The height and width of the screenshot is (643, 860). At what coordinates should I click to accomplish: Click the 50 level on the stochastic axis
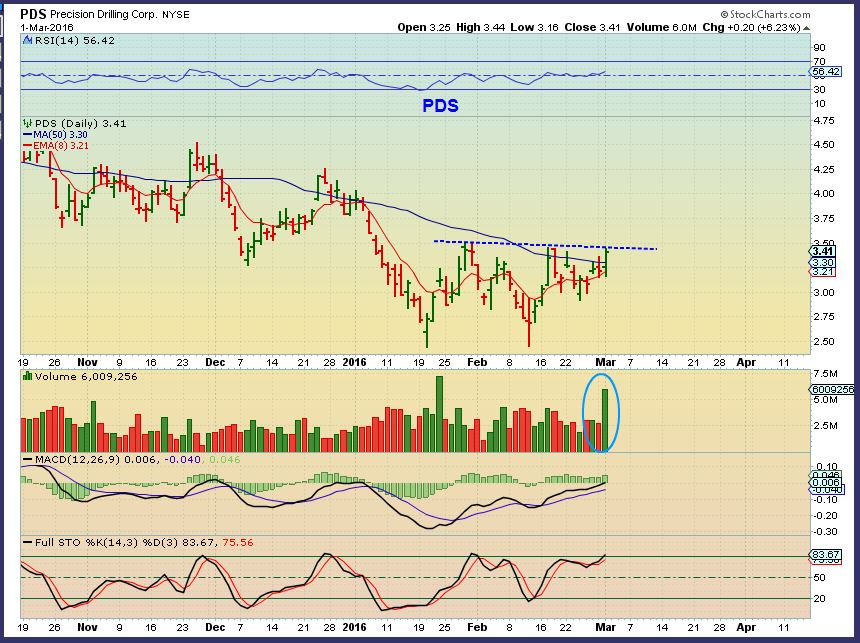[x=819, y=577]
